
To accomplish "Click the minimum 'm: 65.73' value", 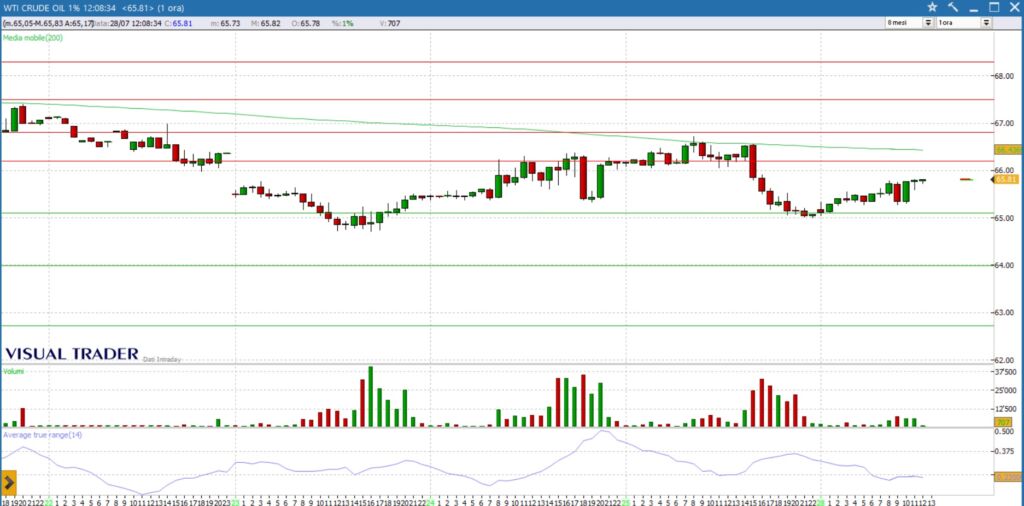I will pos(225,24).
